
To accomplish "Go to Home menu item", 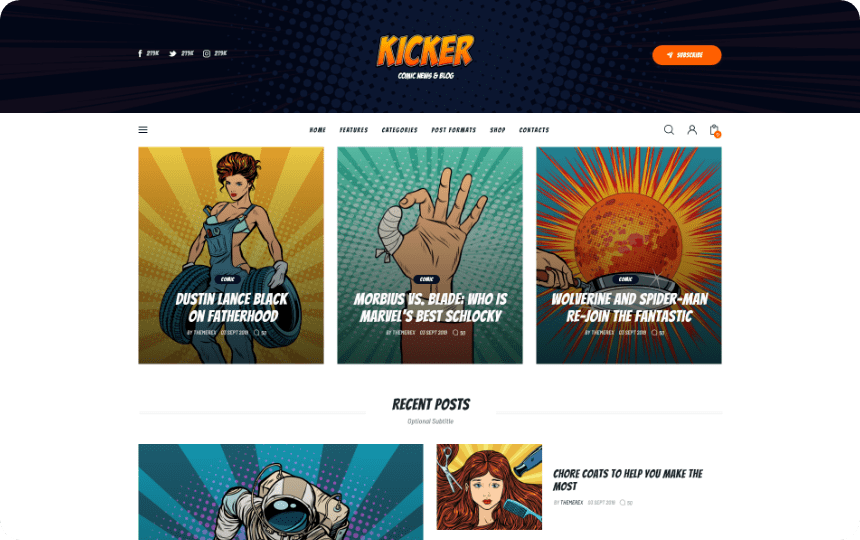I will tap(318, 130).
